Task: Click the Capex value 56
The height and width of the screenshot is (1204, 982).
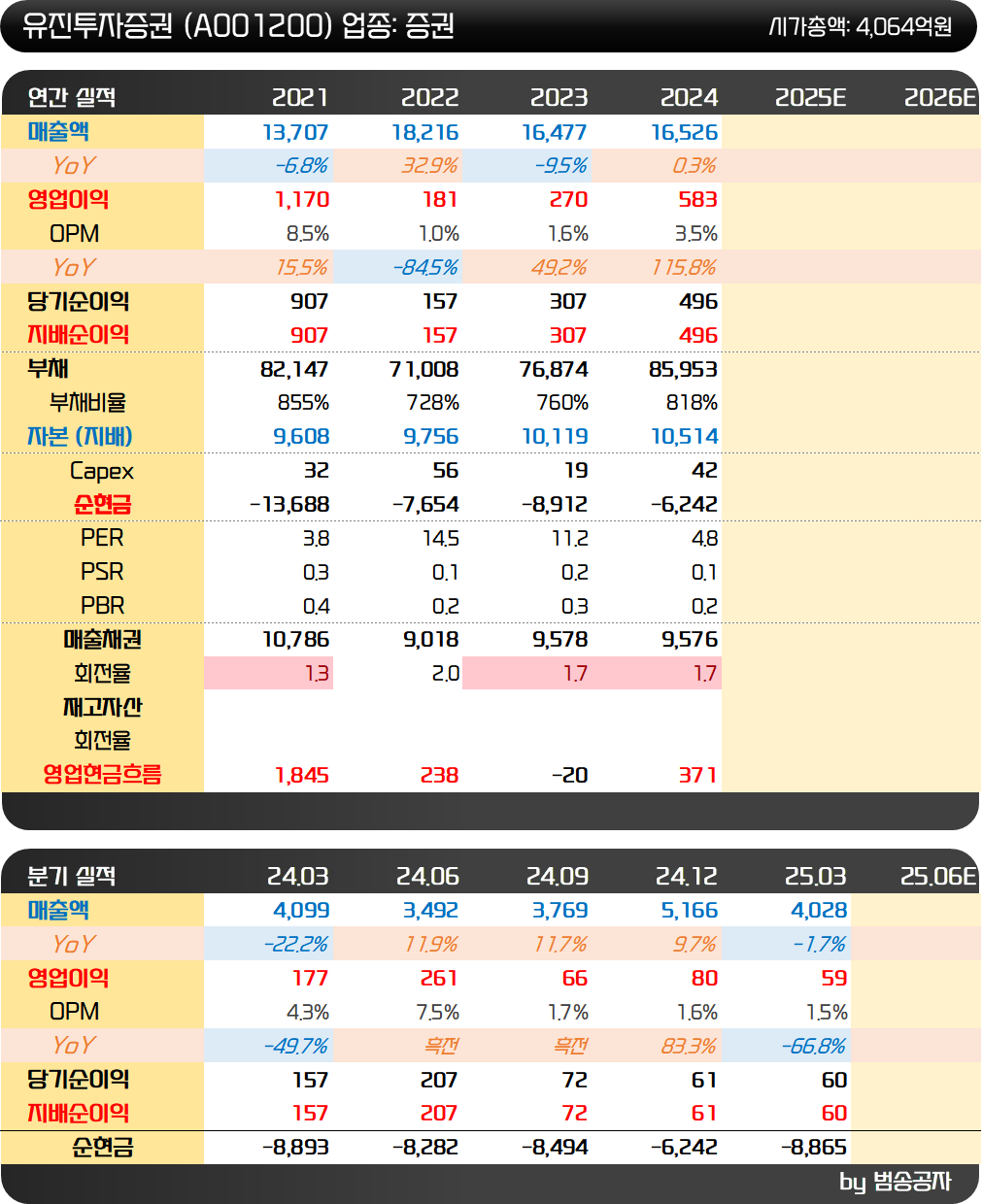Action: click(446, 470)
